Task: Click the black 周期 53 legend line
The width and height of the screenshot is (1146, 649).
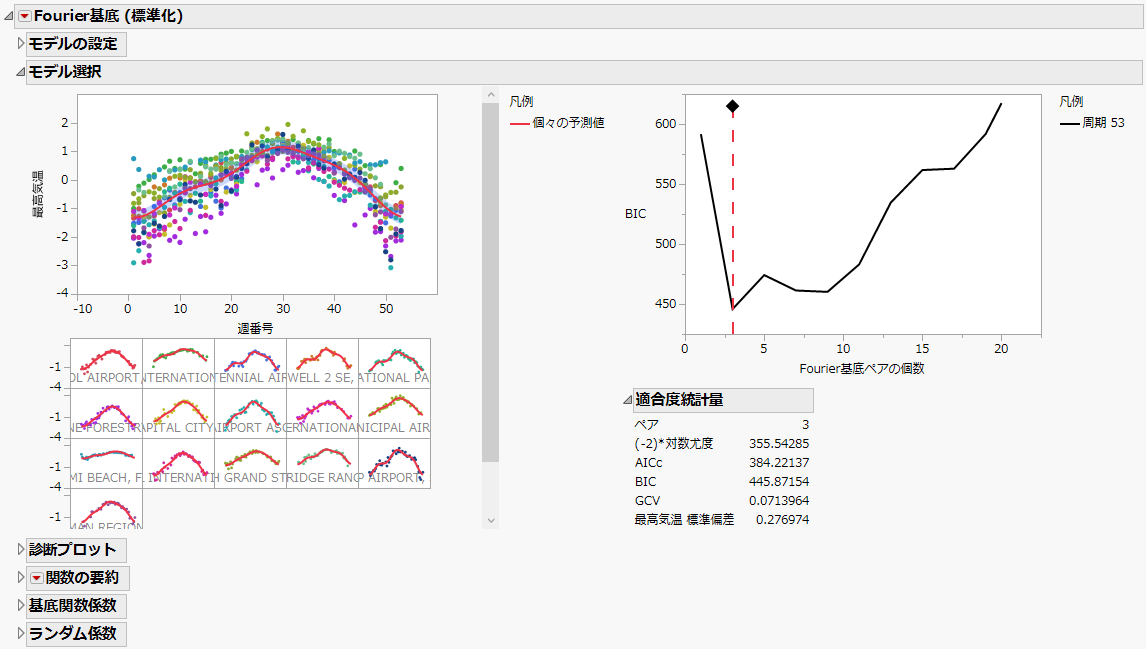Action: [1069, 124]
